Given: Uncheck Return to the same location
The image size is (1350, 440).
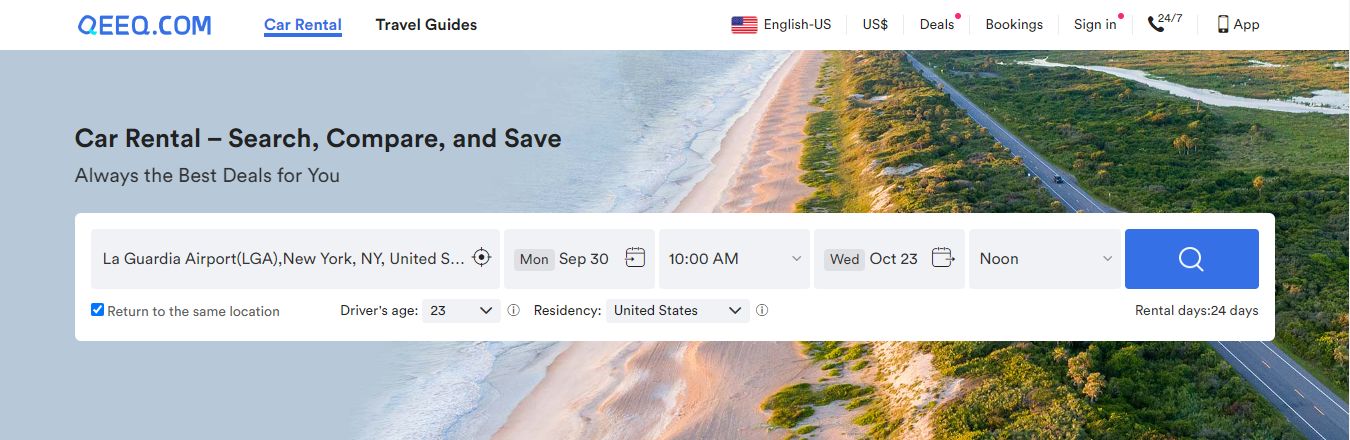Looking at the screenshot, I should point(98,310).
